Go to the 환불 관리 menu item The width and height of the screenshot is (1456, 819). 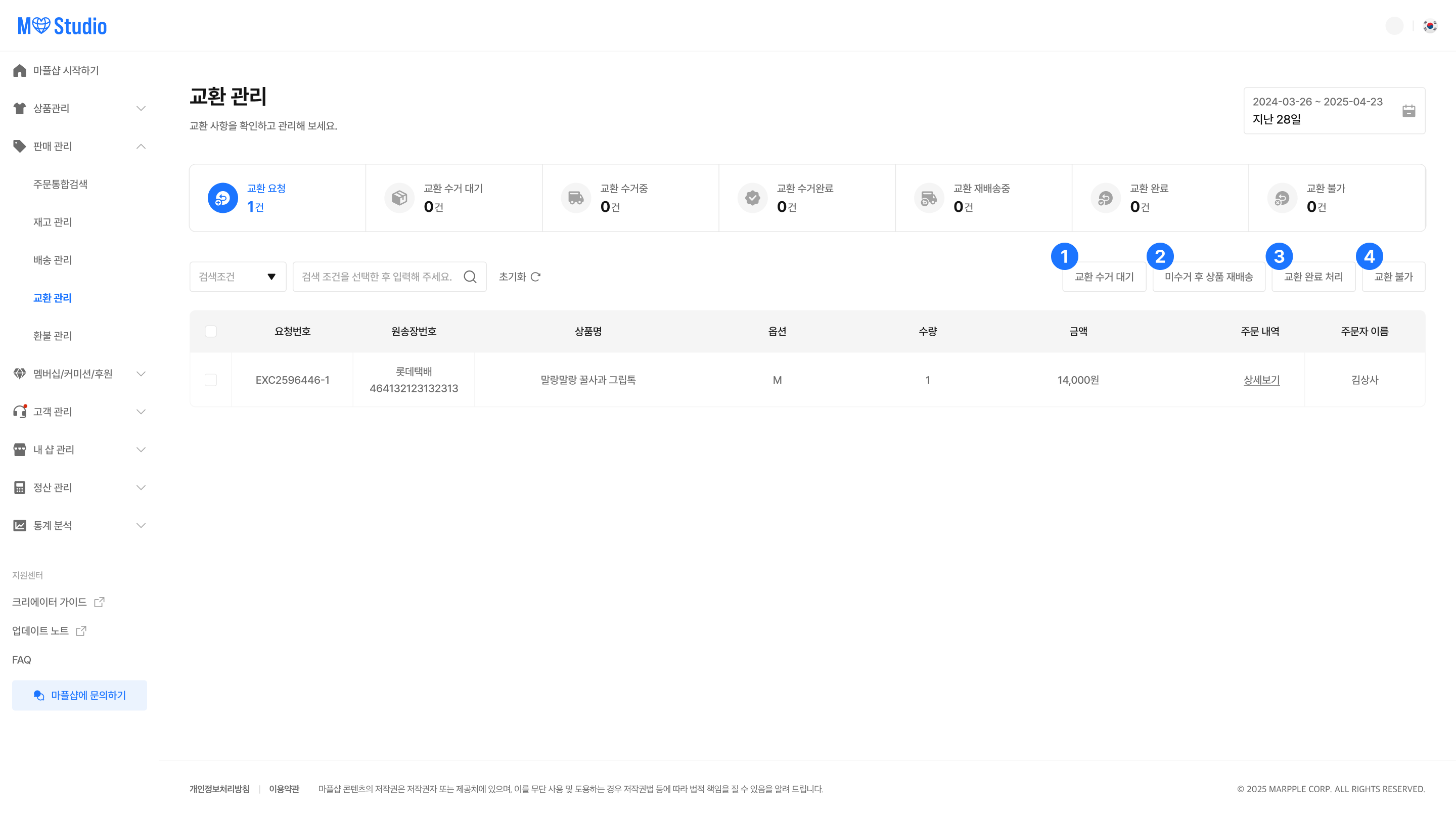[x=53, y=336]
